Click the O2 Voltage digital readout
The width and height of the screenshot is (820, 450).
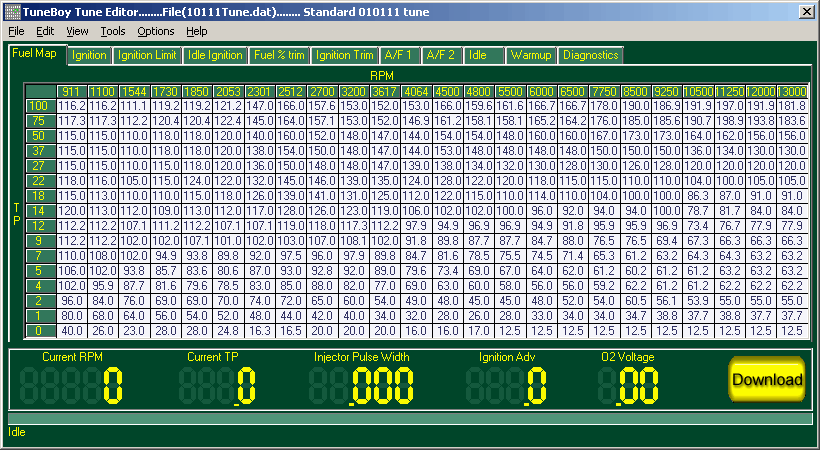click(629, 386)
